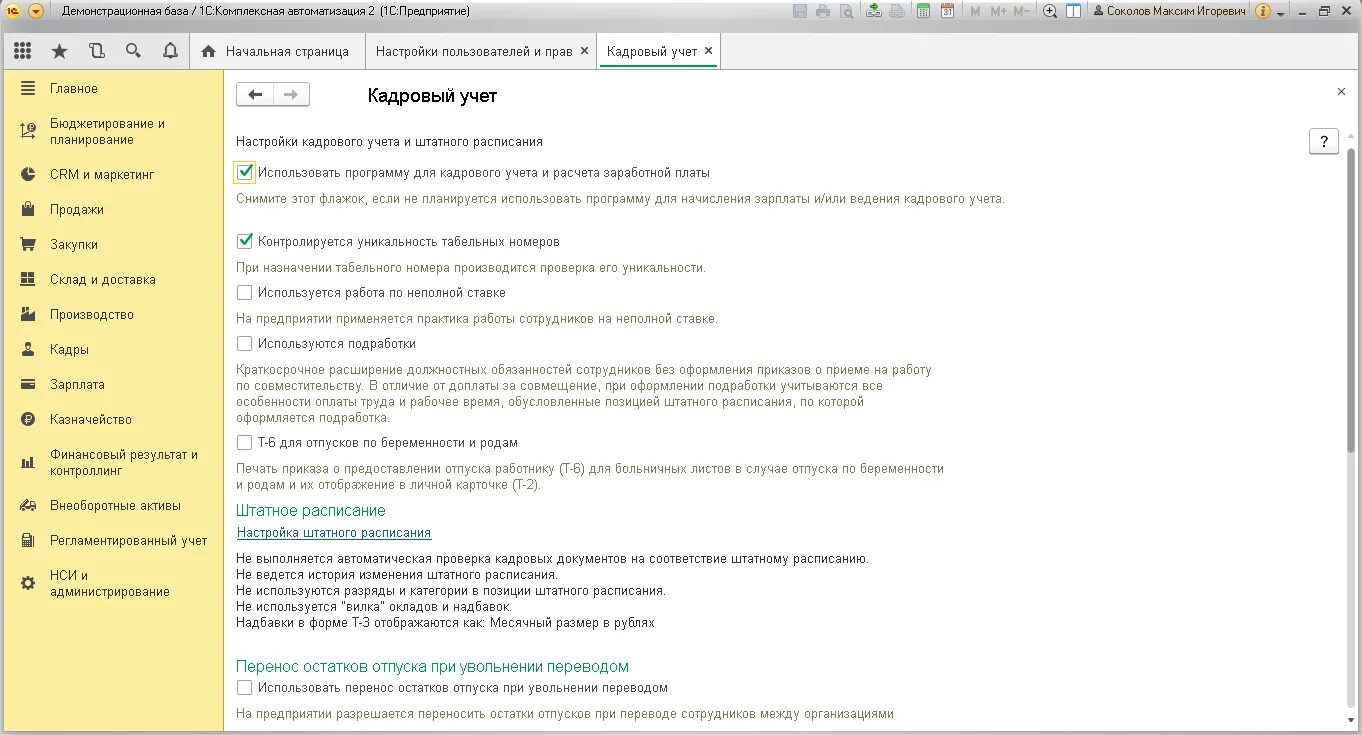Click the M+ memory add button
This screenshot has width=1362, height=735.
[x=998, y=11]
